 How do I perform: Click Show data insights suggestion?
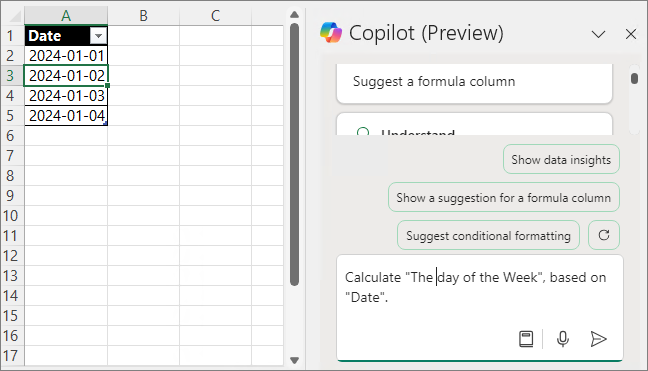561,159
